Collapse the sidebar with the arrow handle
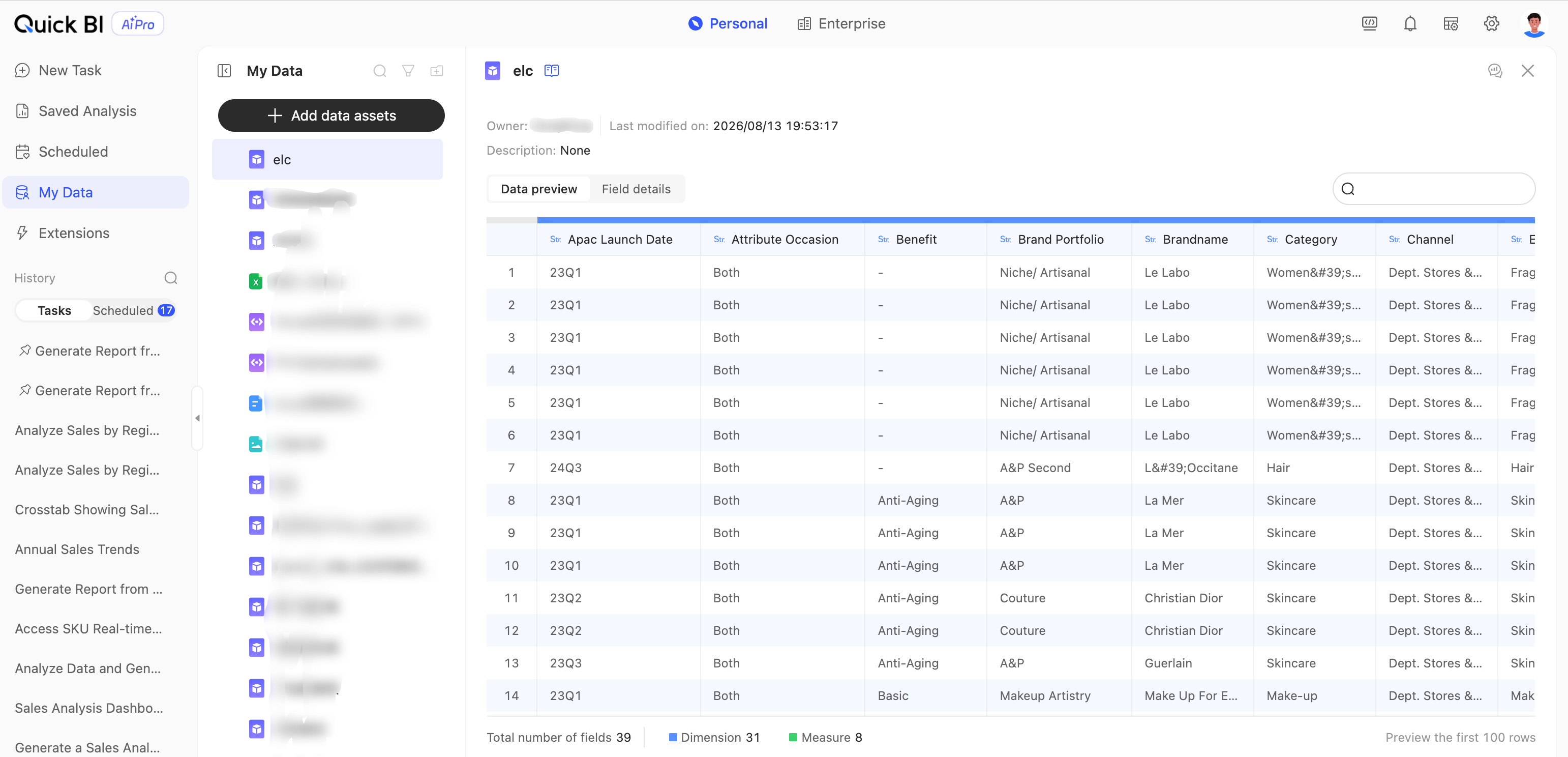The width and height of the screenshot is (1568, 757). pyautogui.click(x=197, y=418)
